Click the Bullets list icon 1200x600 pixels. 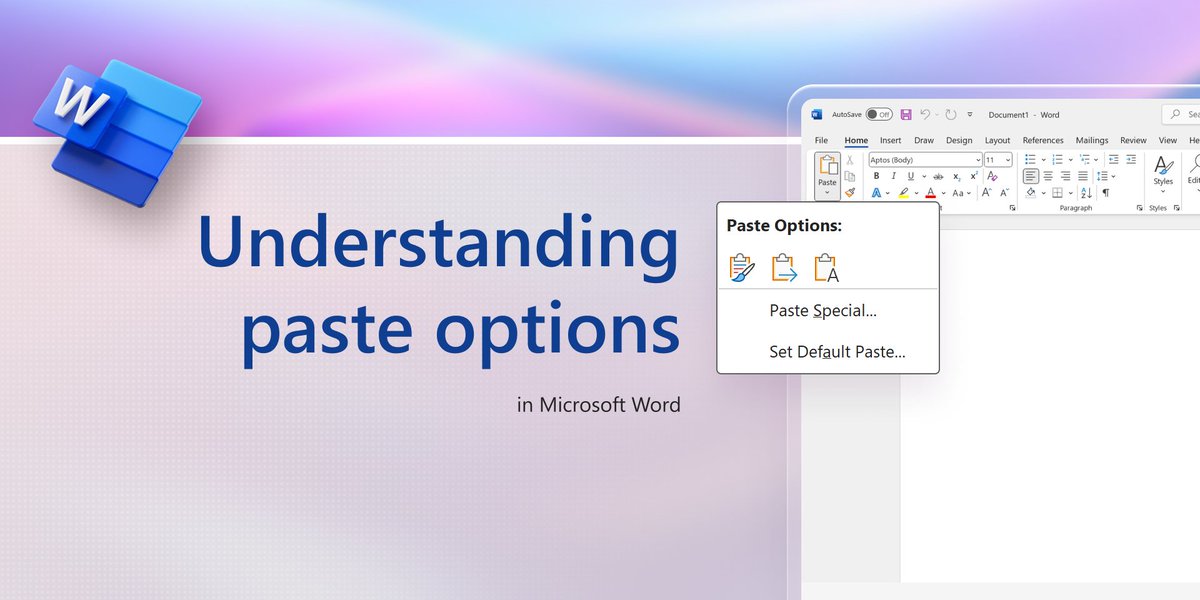[1030, 160]
